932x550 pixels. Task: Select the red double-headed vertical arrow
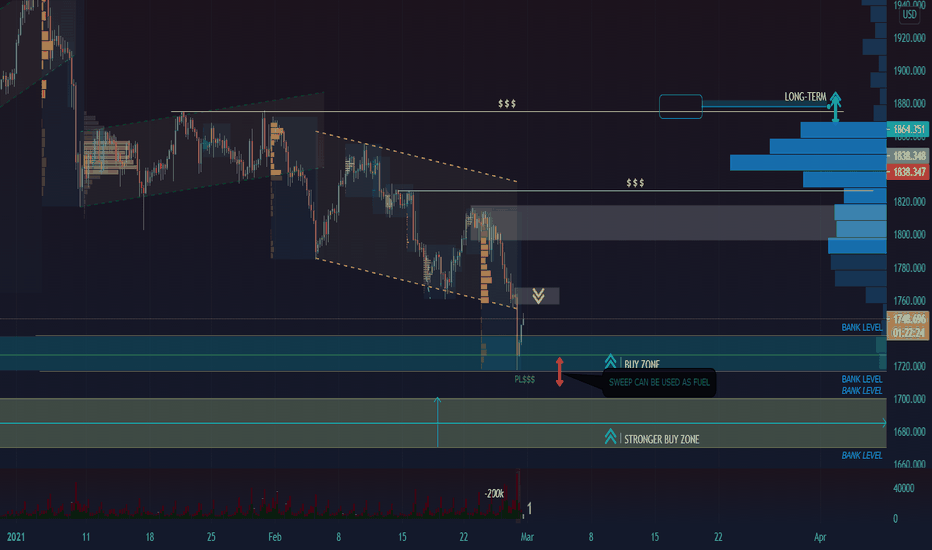pyautogui.click(x=559, y=372)
